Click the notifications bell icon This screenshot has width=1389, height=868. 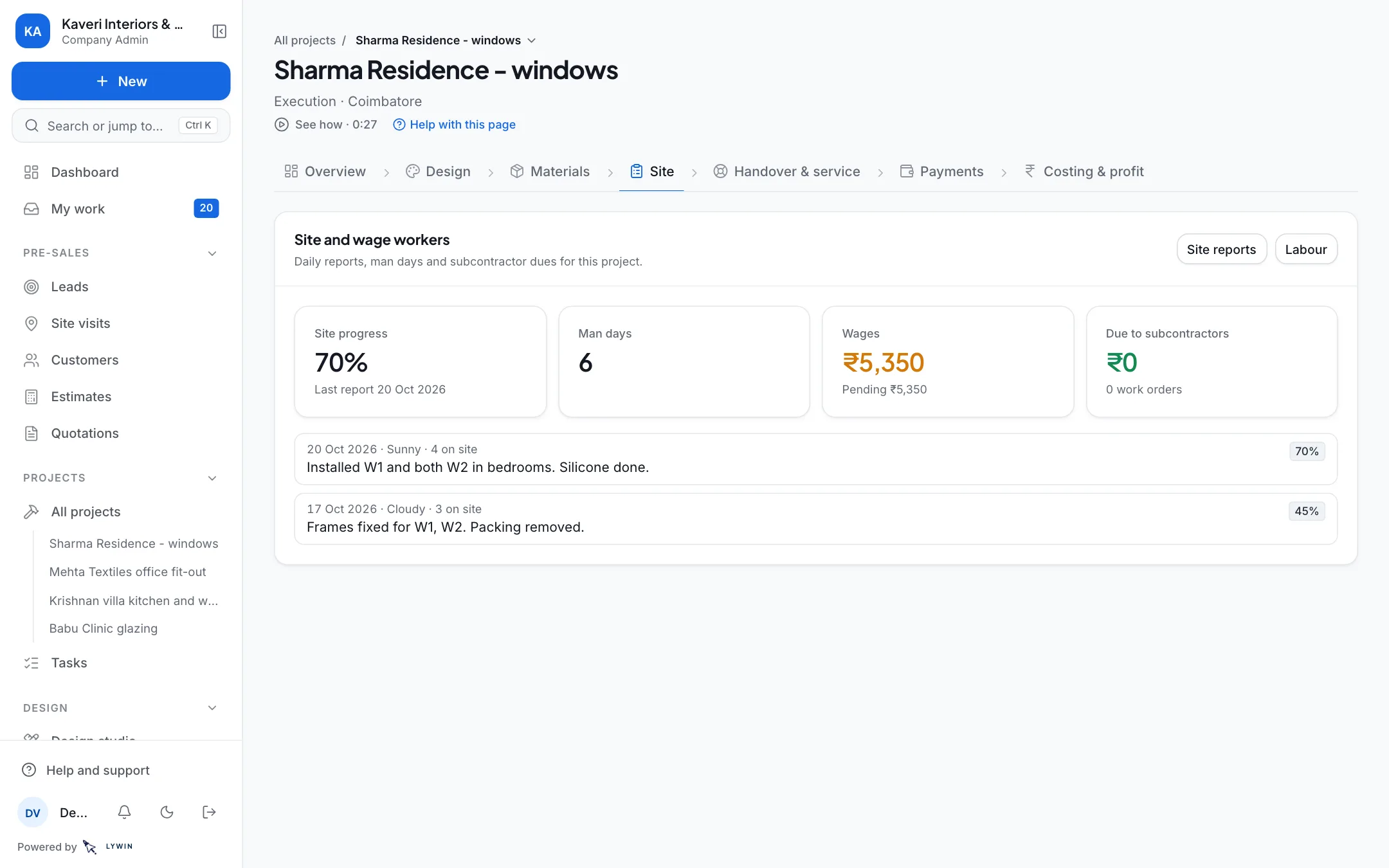tap(125, 812)
